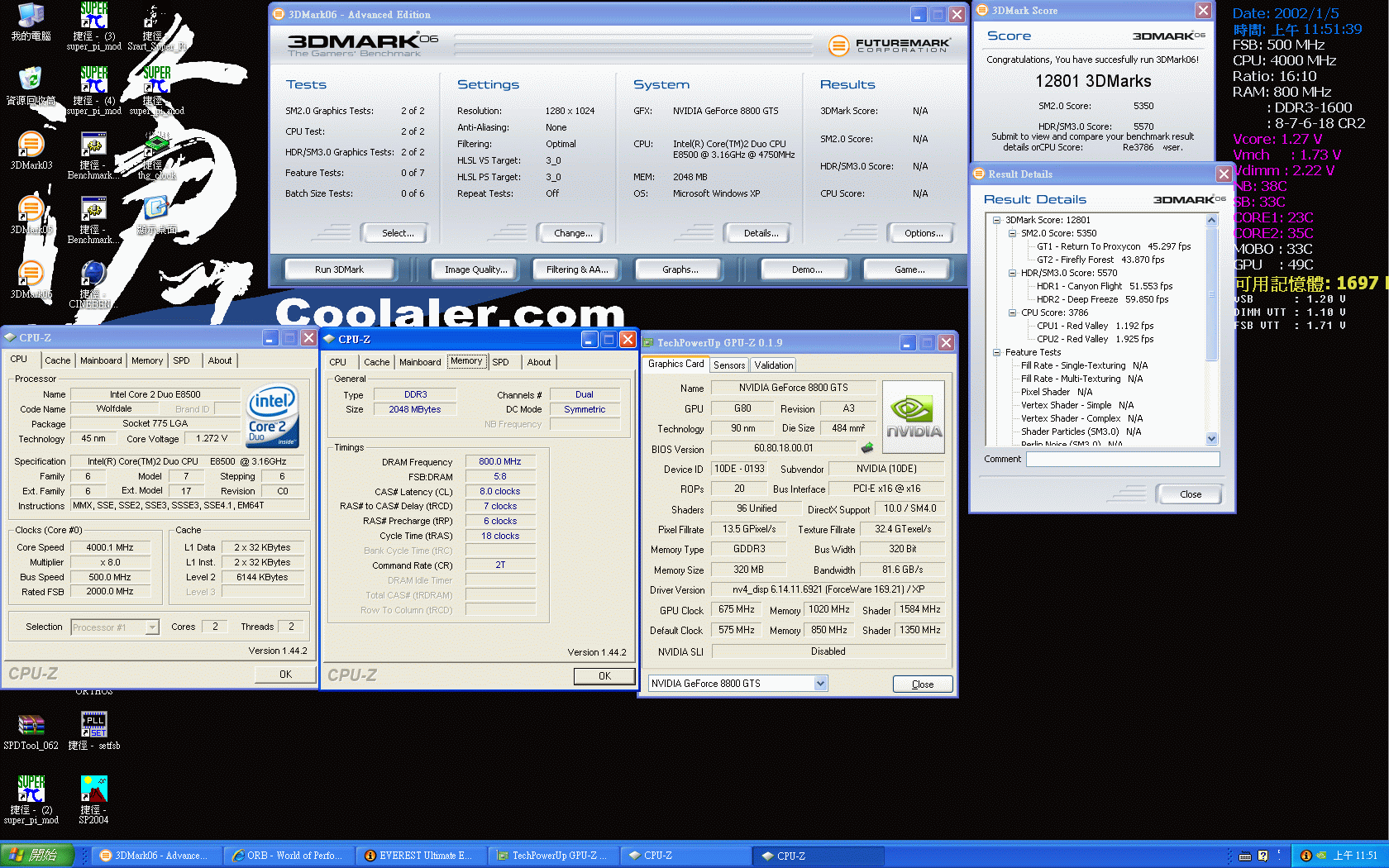Collapse the SM2.0 Score: 5350 node
The height and width of the screenshot is (868, 1389).
click(x=1012, y=233)
